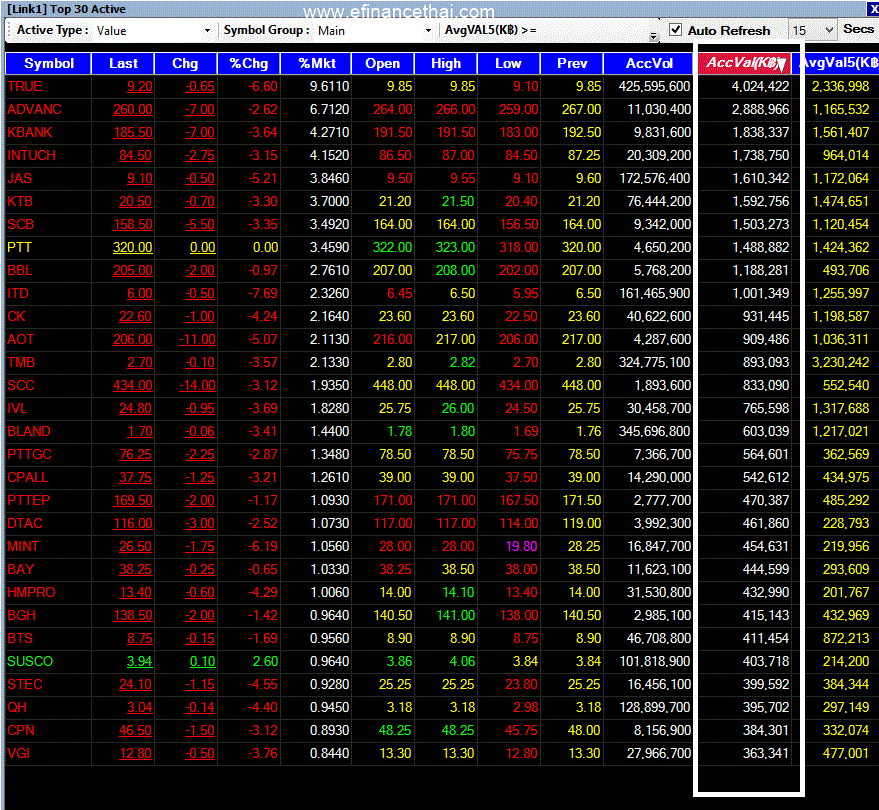Viewport: 879px width, 810px height.
Task: Click MINT low price 19.80
Action: [x=521, y=546]
